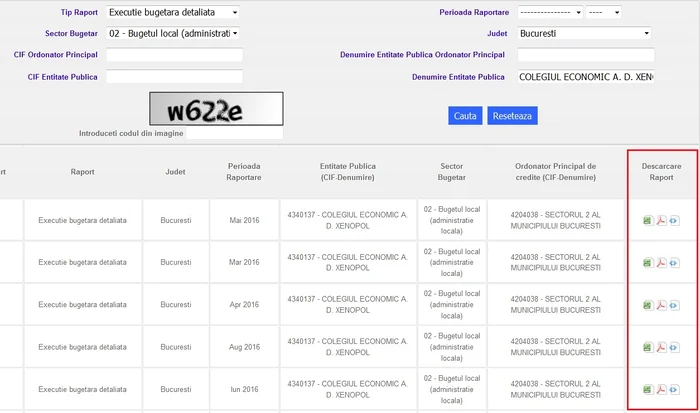Click the captcha image w622e
The image size is (700, 413).
[215, 108]
